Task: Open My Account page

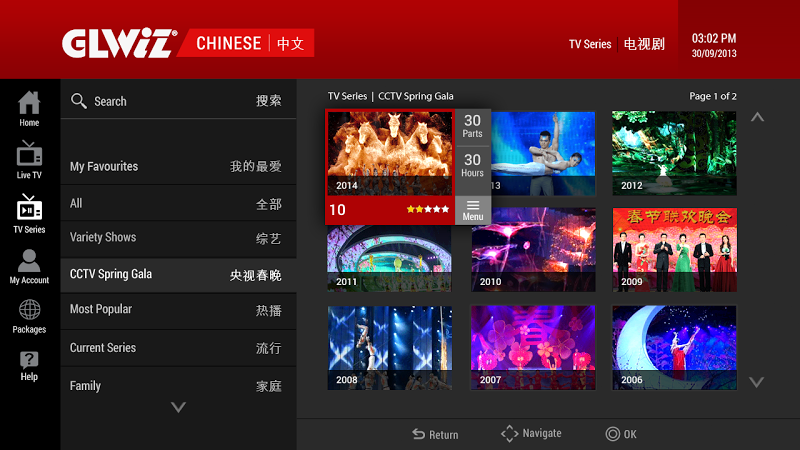Action: tap(29, 267)
